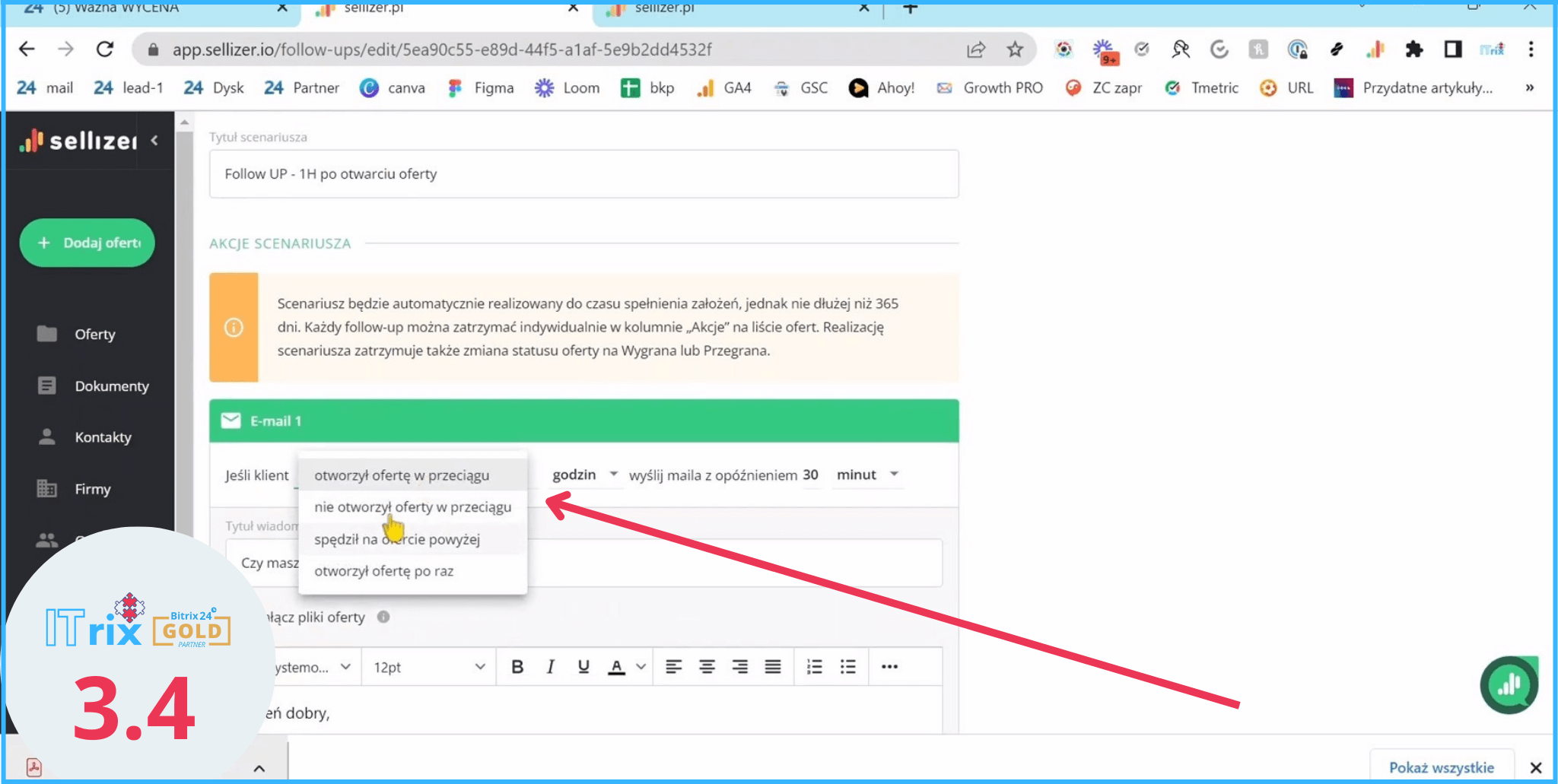Choose 'otworzył ofertę po raz' option
The image size is (1558, 784).
tap(383, 571)
